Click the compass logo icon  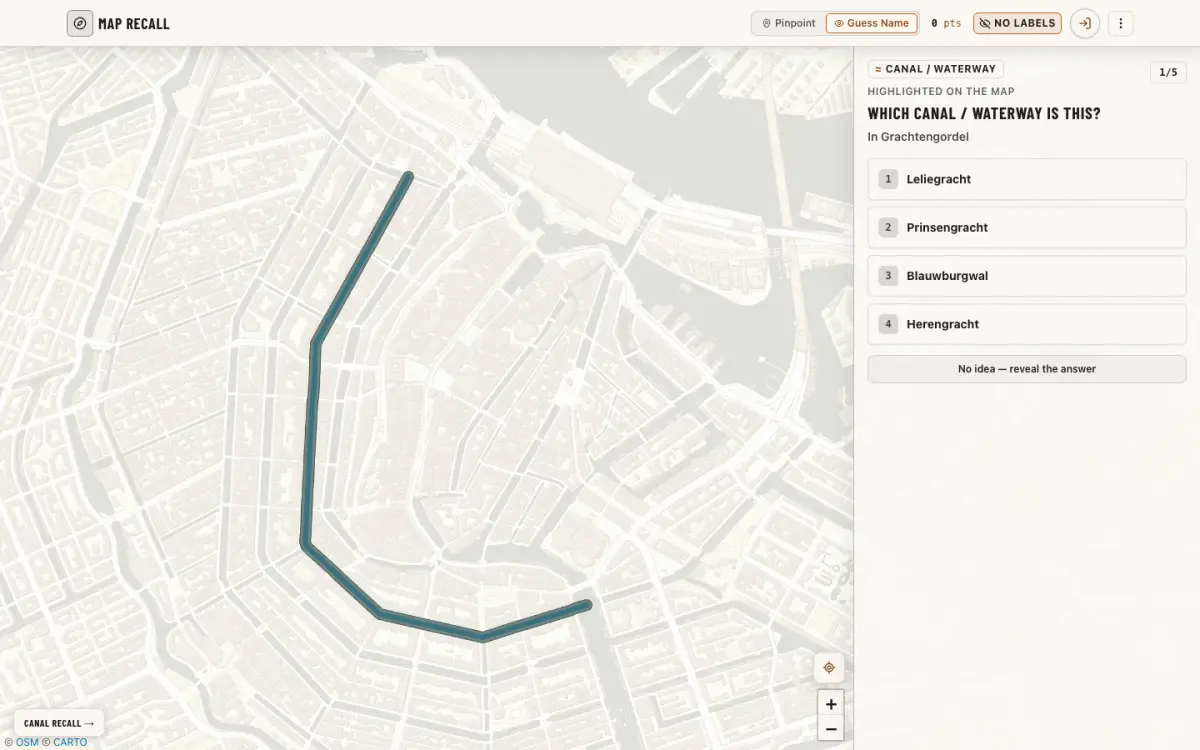pyautogui.click(x=80, y=23)
